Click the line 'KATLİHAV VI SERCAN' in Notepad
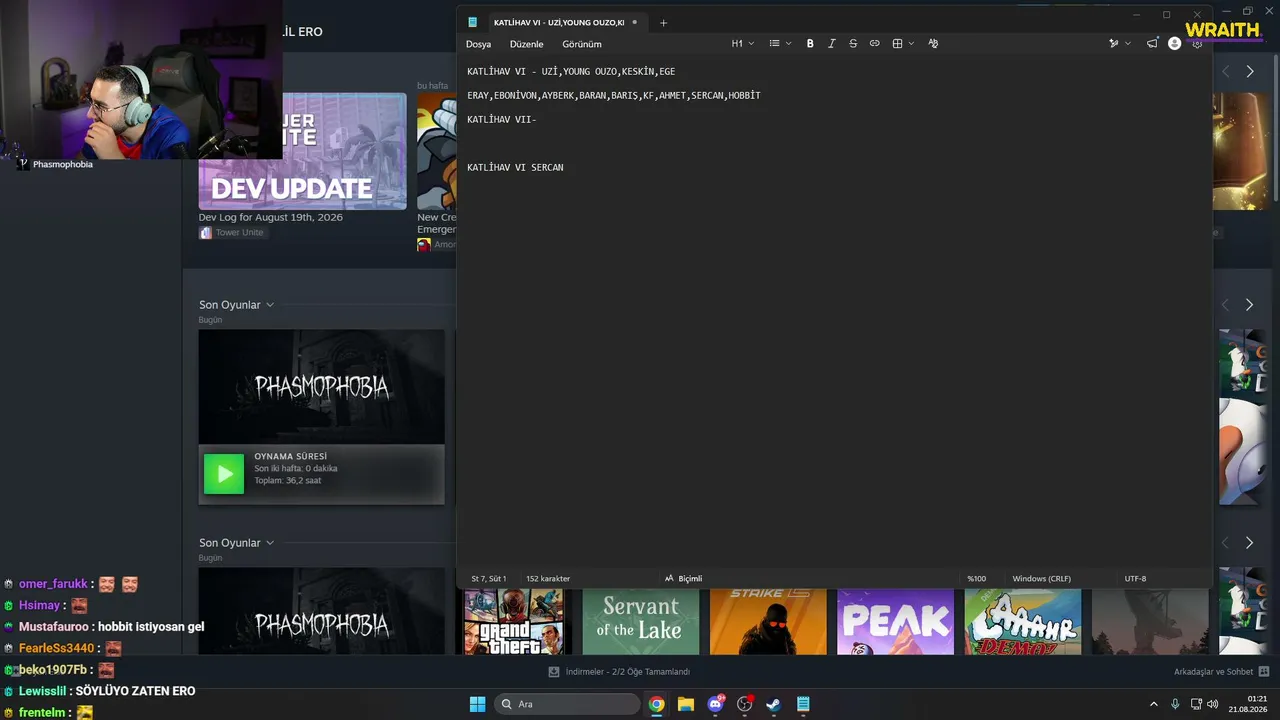The height and width of the screenshot is (720, 1280). tap(515, 168)
